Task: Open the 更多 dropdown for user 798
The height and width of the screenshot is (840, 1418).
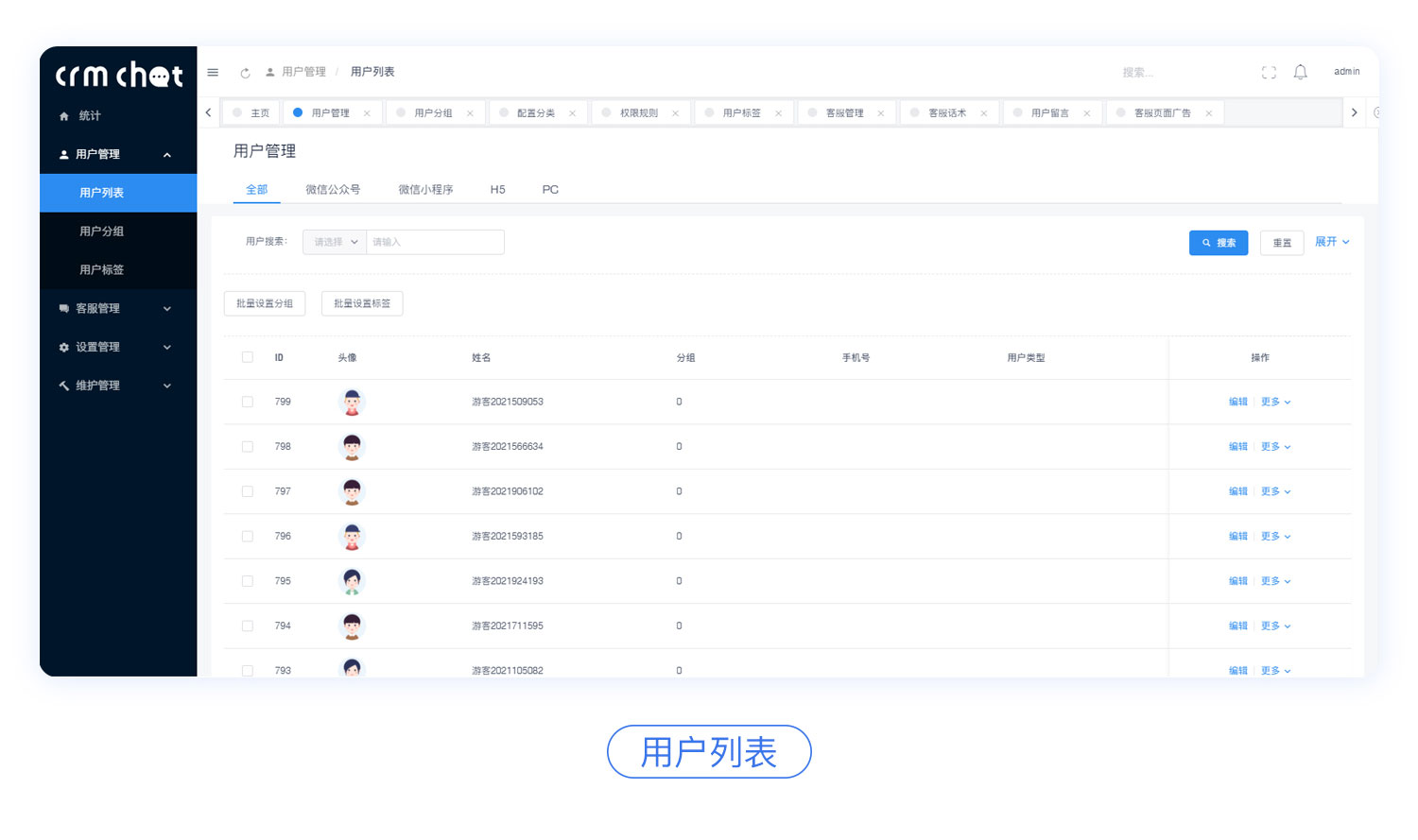Action: [x=1275, y=446]
